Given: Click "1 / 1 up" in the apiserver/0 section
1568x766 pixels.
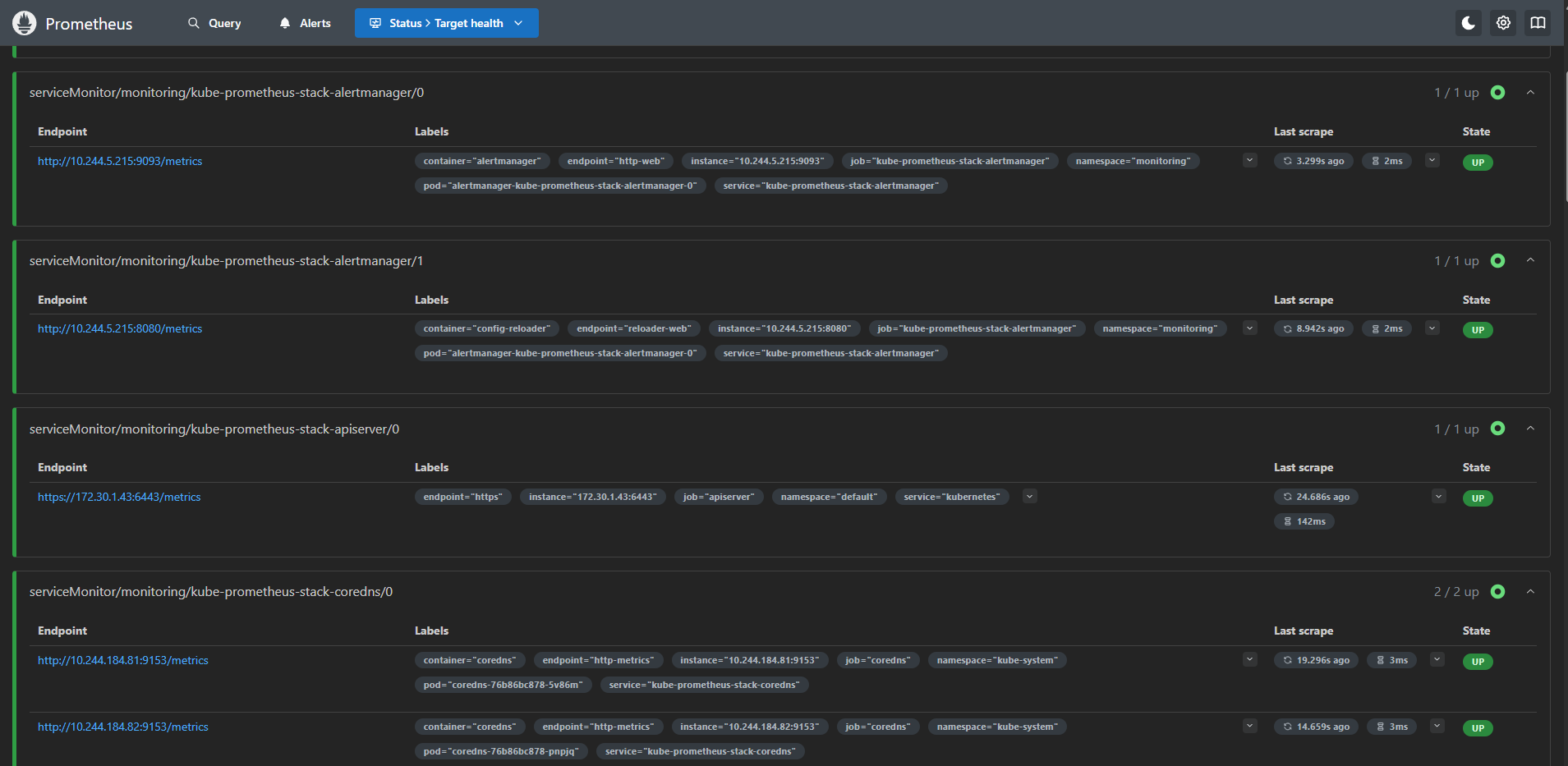Looking at the screenshot, I should [1456, 429].
